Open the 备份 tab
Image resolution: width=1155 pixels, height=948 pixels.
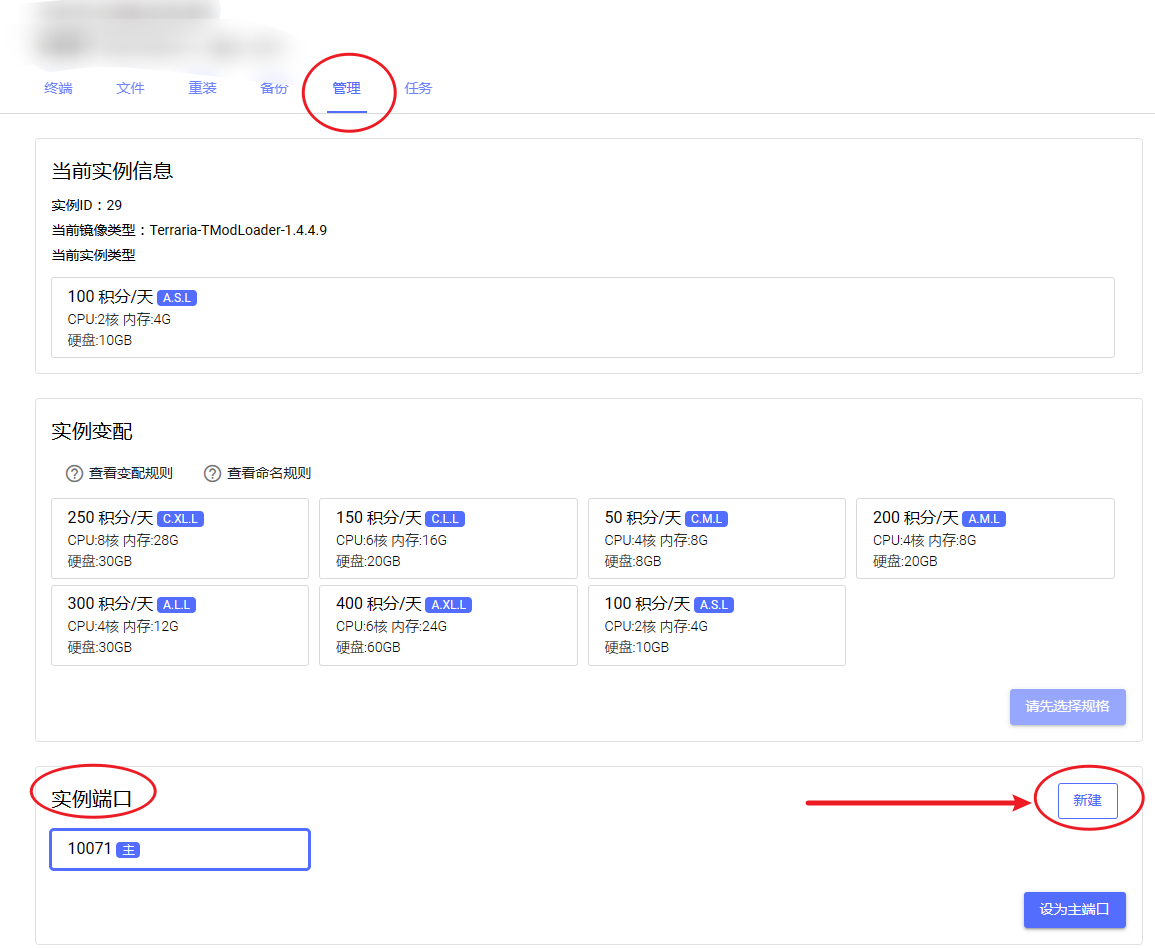[x=274, y=88]
